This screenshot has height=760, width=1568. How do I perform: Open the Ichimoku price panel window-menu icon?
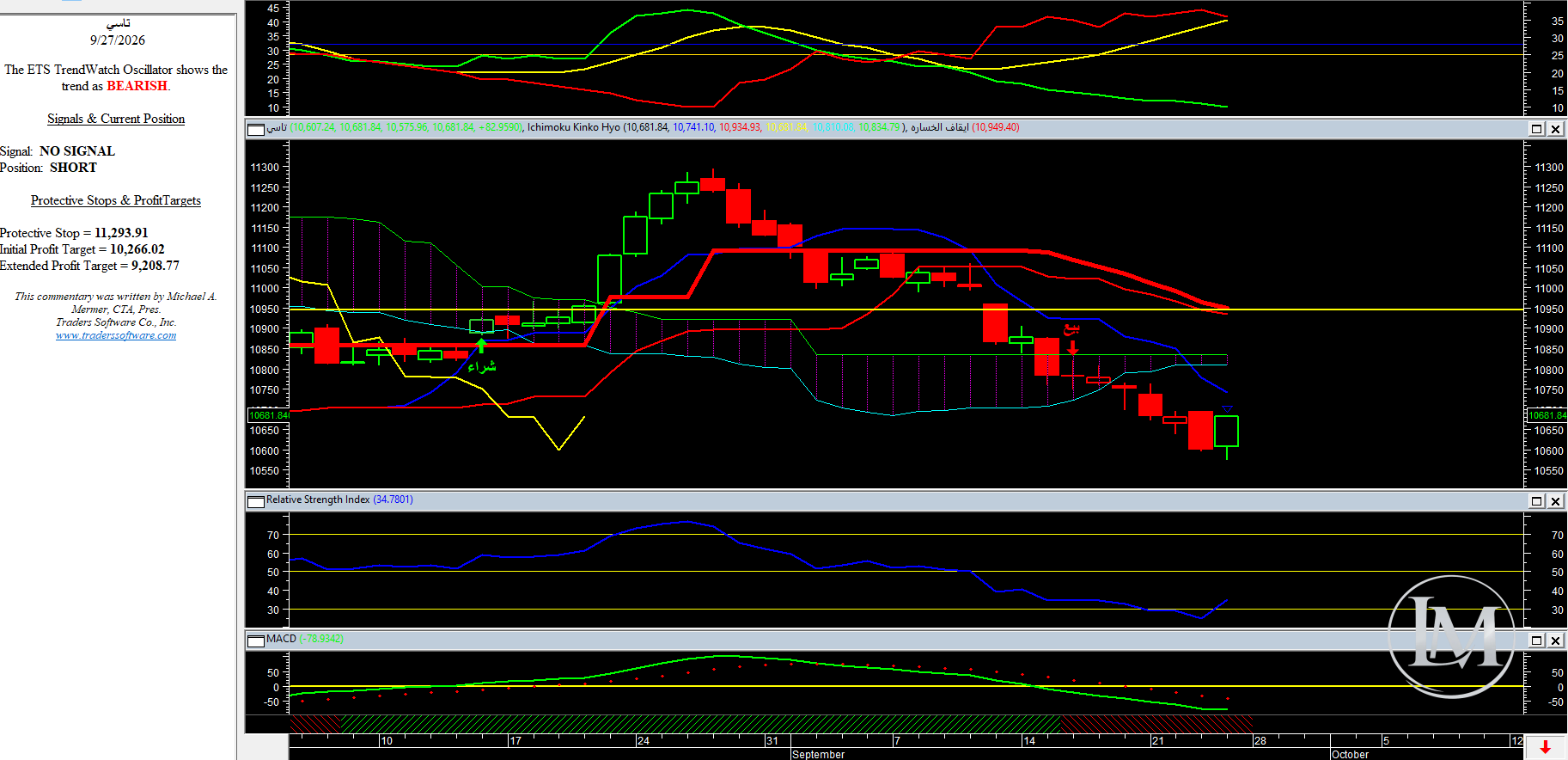(x=256, y=129)
